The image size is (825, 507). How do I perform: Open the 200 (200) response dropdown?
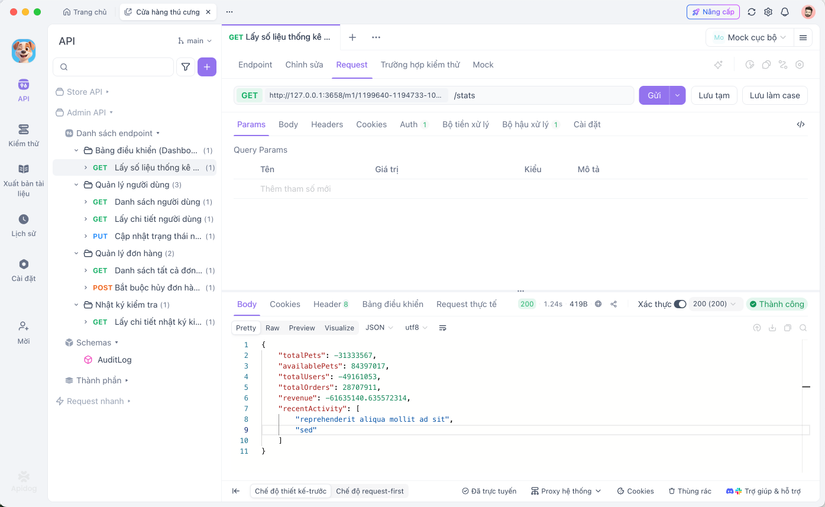[x=715, y=304]
